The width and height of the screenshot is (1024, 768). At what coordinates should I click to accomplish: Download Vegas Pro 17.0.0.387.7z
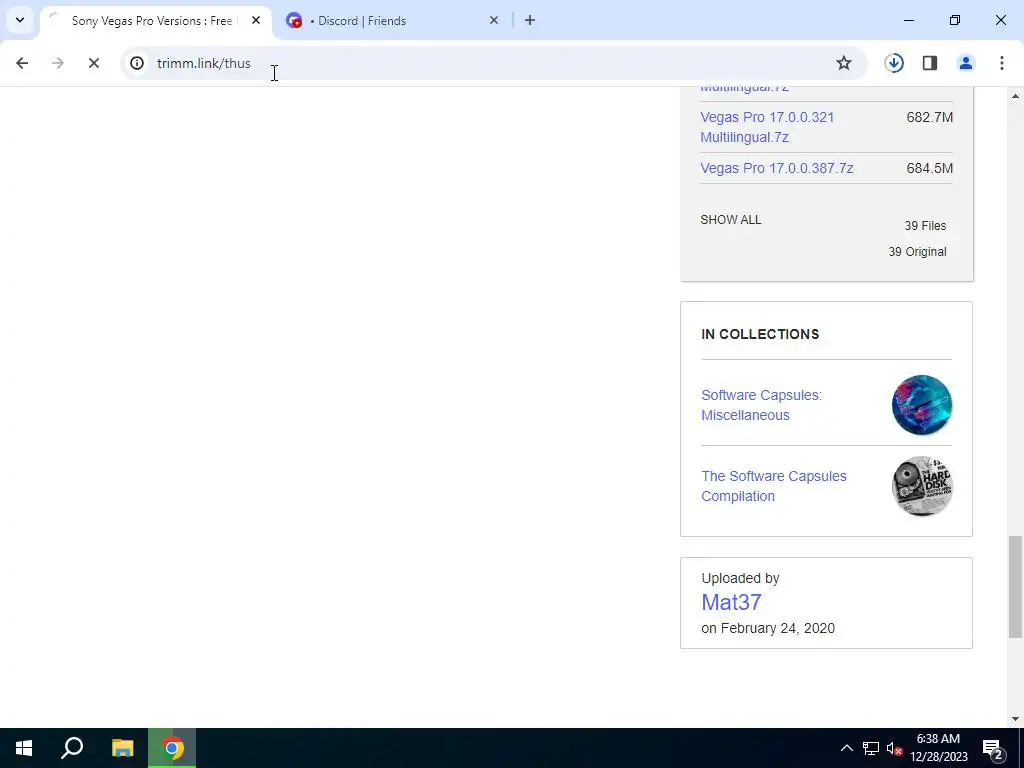(776, 168)
